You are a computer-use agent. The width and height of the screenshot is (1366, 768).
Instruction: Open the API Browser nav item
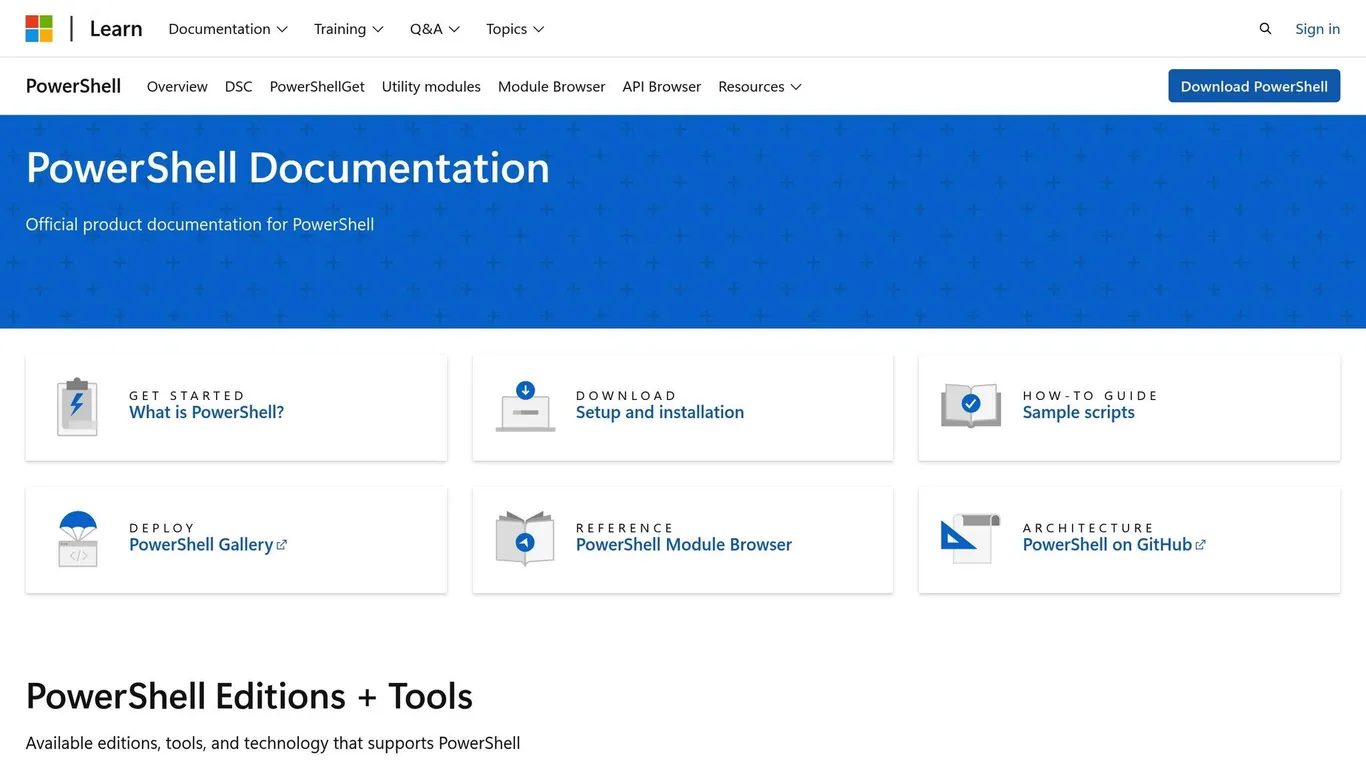[662, 87]
